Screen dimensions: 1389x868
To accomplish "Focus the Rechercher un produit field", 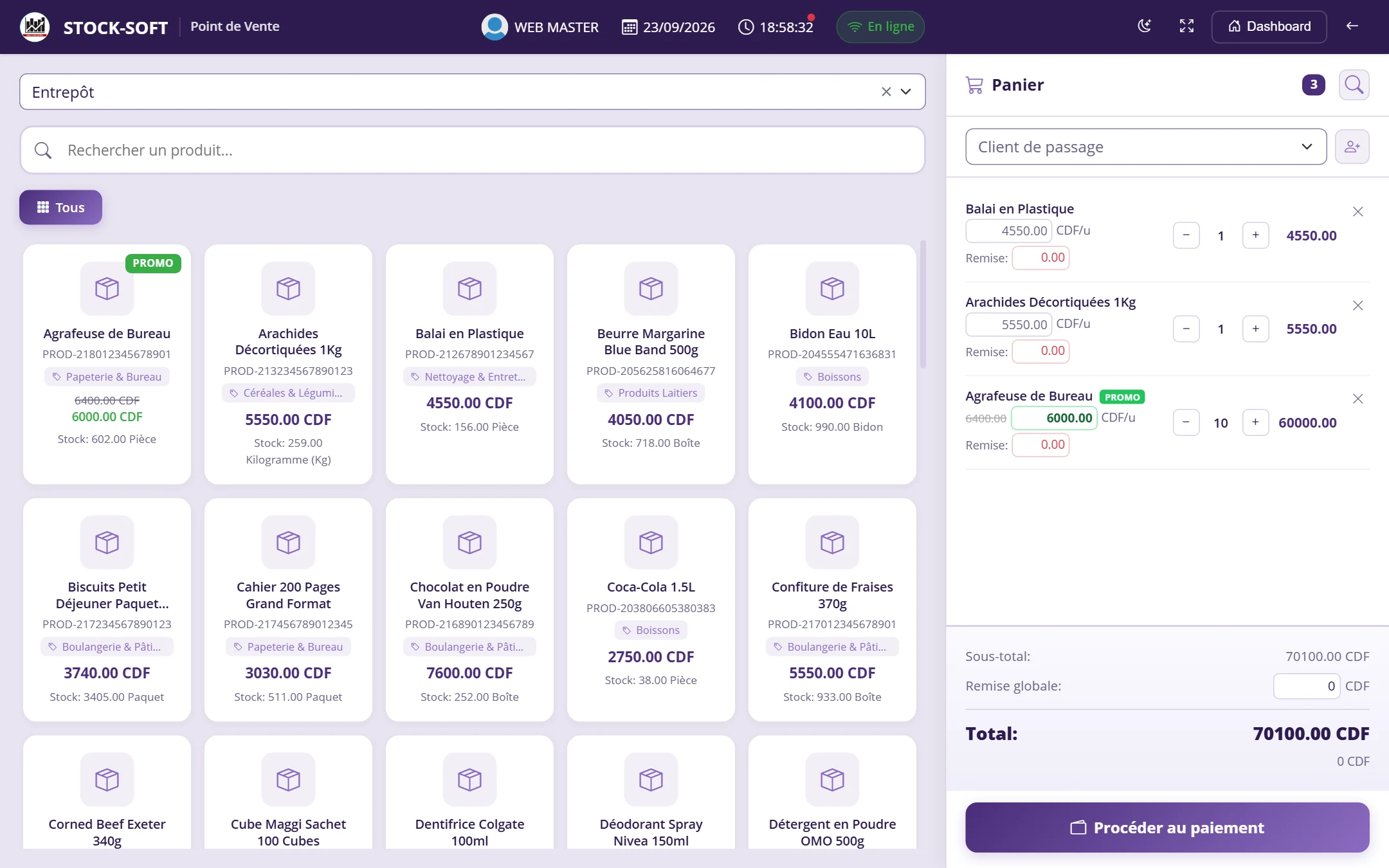I will pyautogui.click(x=472, y=150).
